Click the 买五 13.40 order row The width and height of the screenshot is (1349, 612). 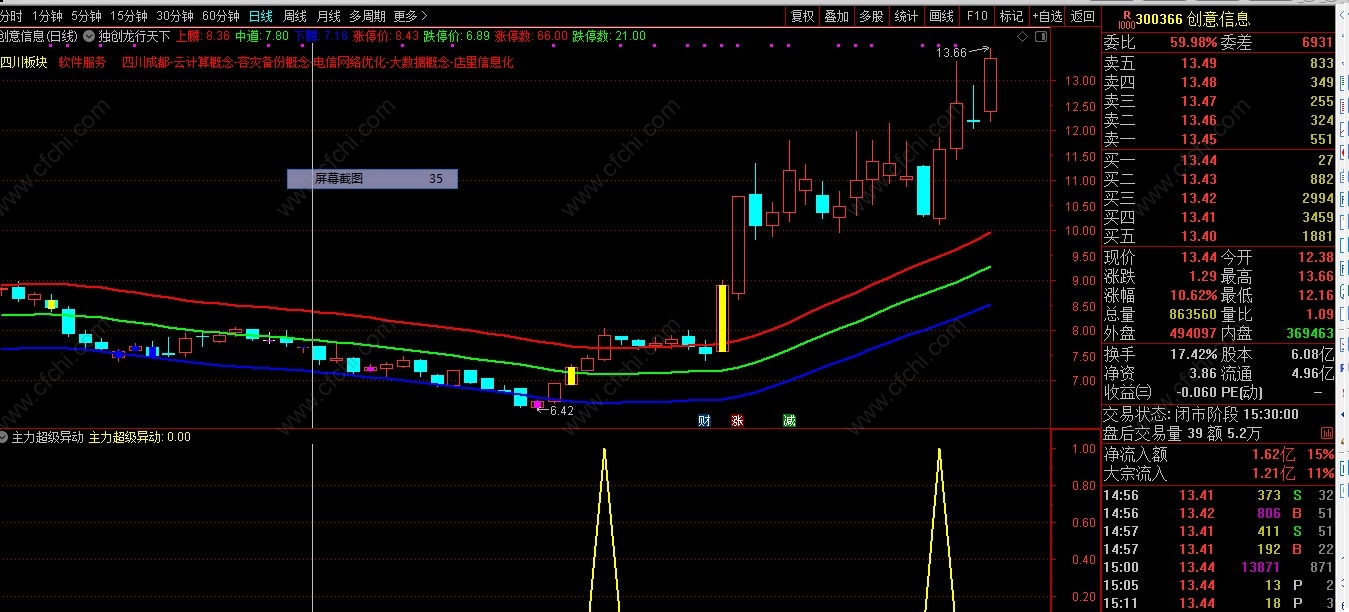click(x=1218, y=236)
